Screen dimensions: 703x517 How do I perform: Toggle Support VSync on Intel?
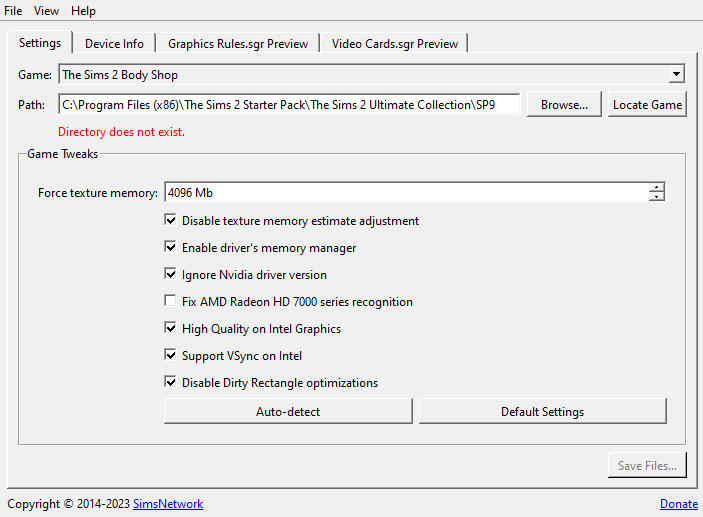[171, 355]
